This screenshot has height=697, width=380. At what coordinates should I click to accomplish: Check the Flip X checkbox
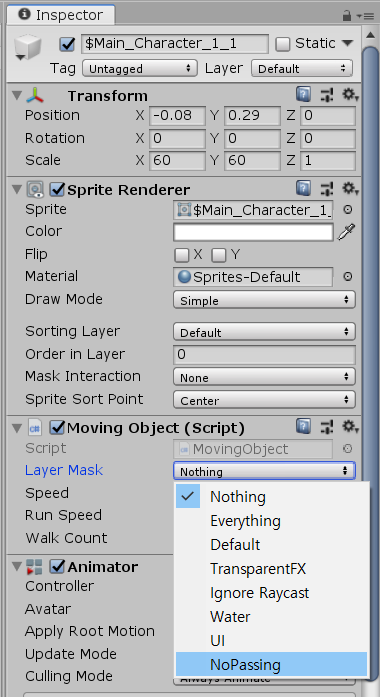coord(181,255)
